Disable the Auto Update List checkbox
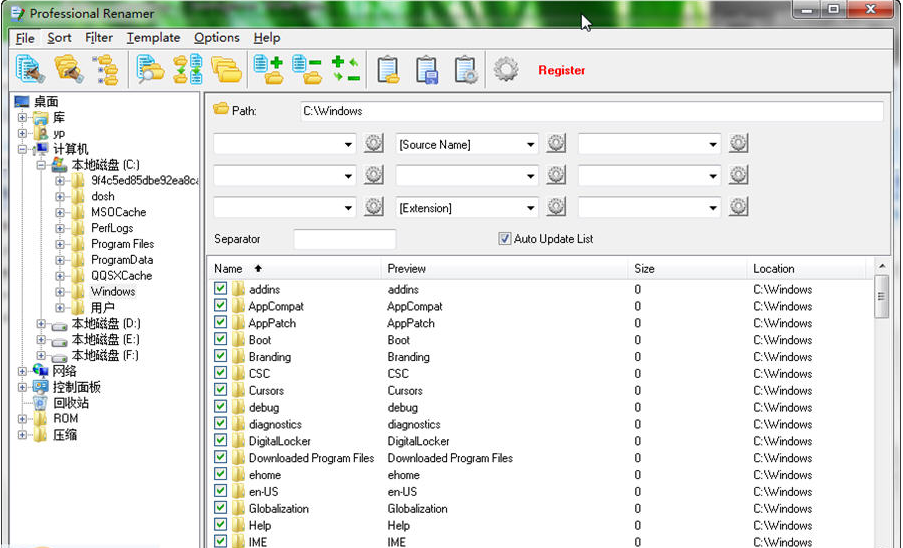Image resolution: width=903 pixels, height=548 pixels. coord(505,239)
